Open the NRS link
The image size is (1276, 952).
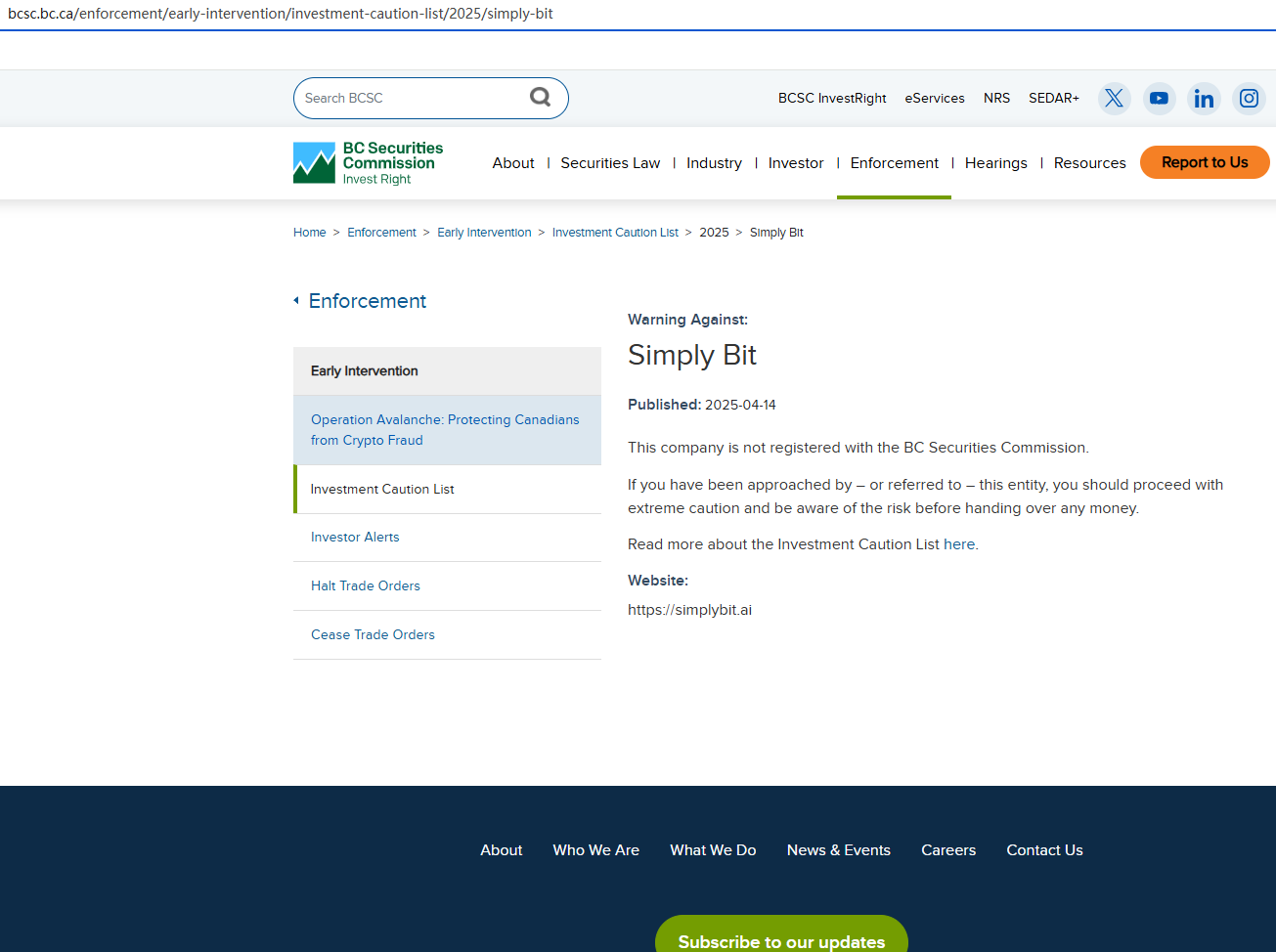tap(996, 98)
